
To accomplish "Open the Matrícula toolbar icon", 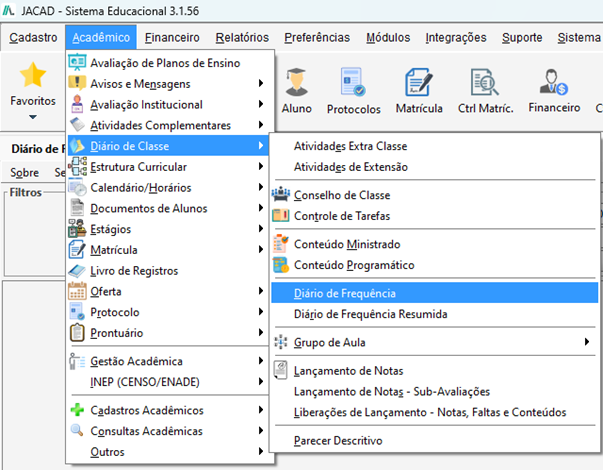I will point(418,82).
